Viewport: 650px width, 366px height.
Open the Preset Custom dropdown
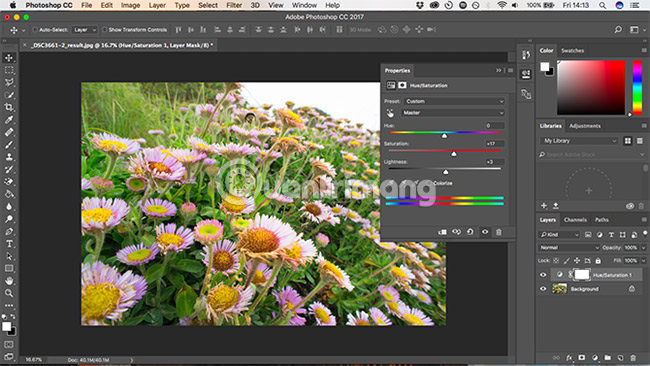coord(454,101)
